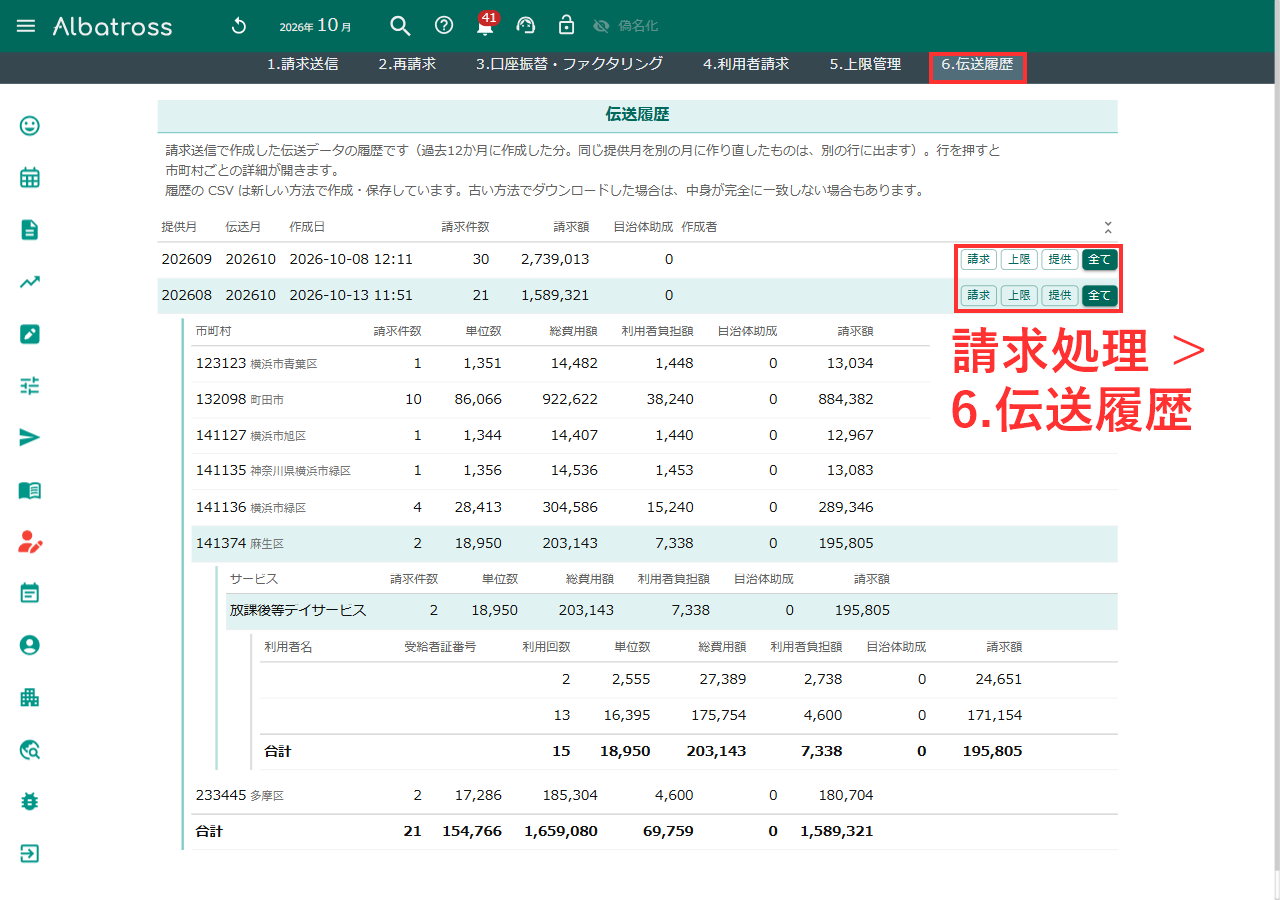The width and height of the screenshot is (1280, 900).
Task: Open the globe search sidebar icon
Action: 30,750
